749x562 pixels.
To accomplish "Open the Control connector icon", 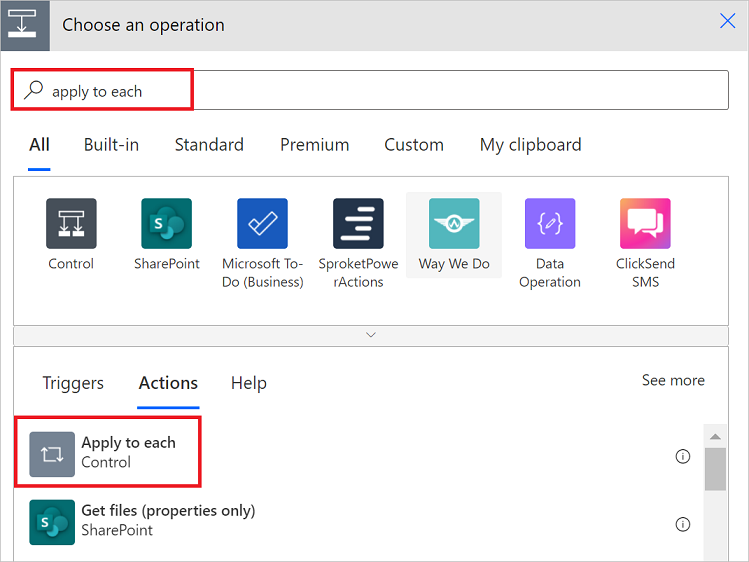I will (x=71, y=223).
